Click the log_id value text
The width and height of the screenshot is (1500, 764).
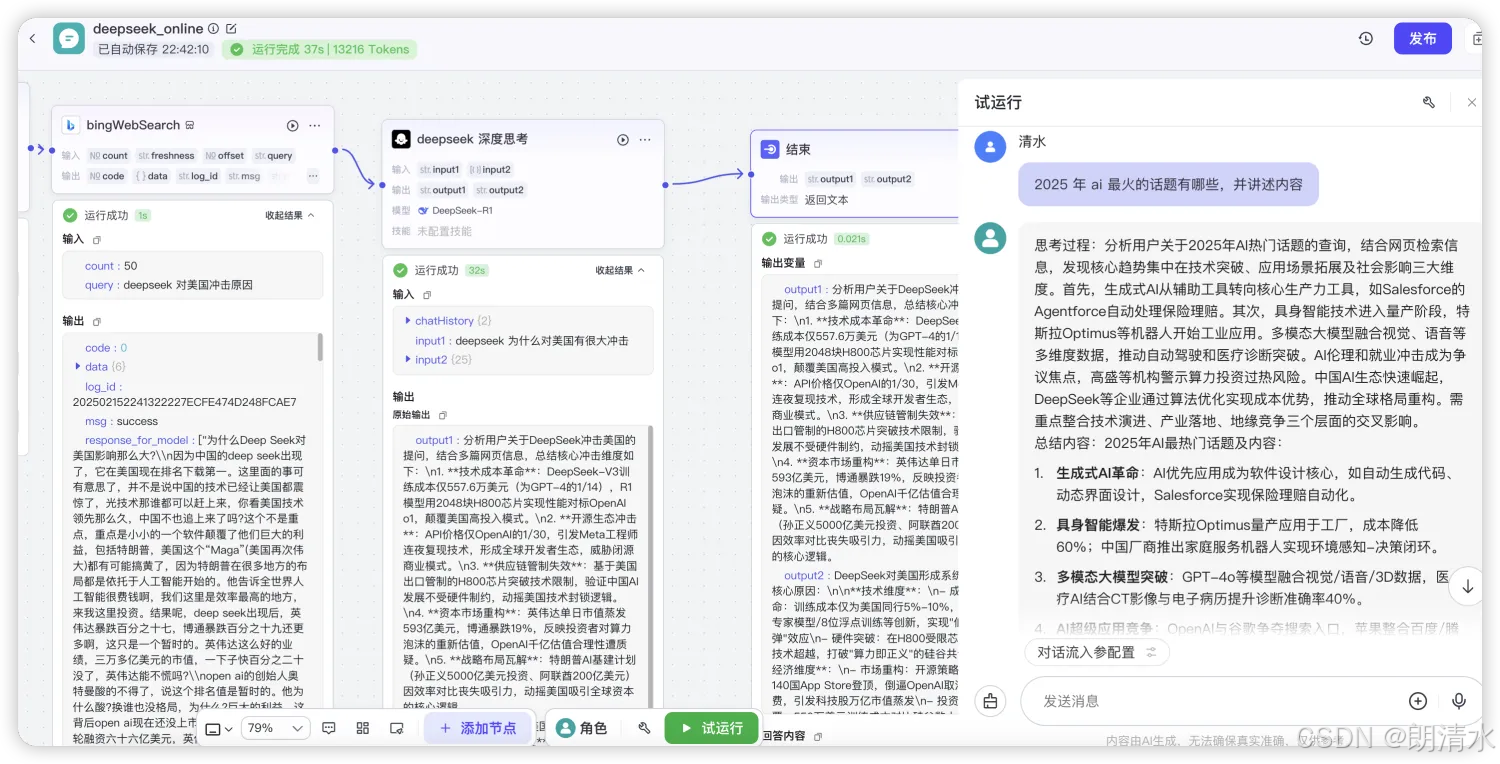click(x=184, y=402)
